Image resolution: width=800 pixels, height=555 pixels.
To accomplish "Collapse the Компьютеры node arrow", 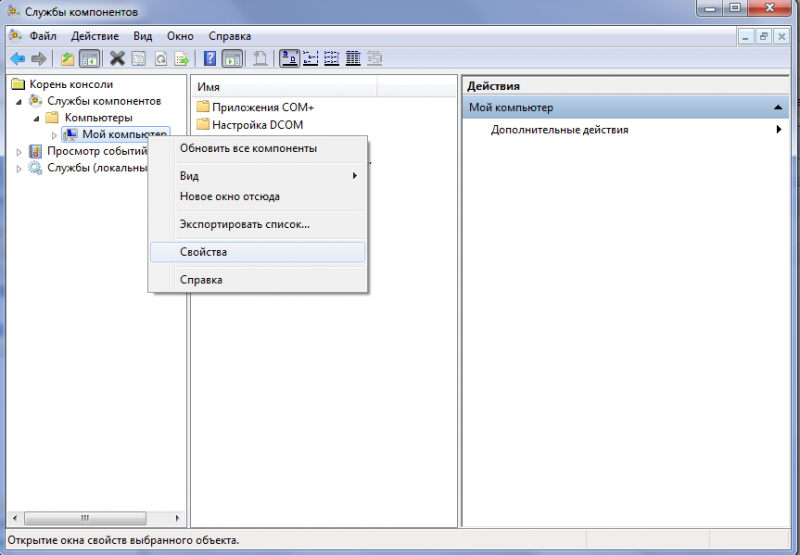I will point(36,119).
